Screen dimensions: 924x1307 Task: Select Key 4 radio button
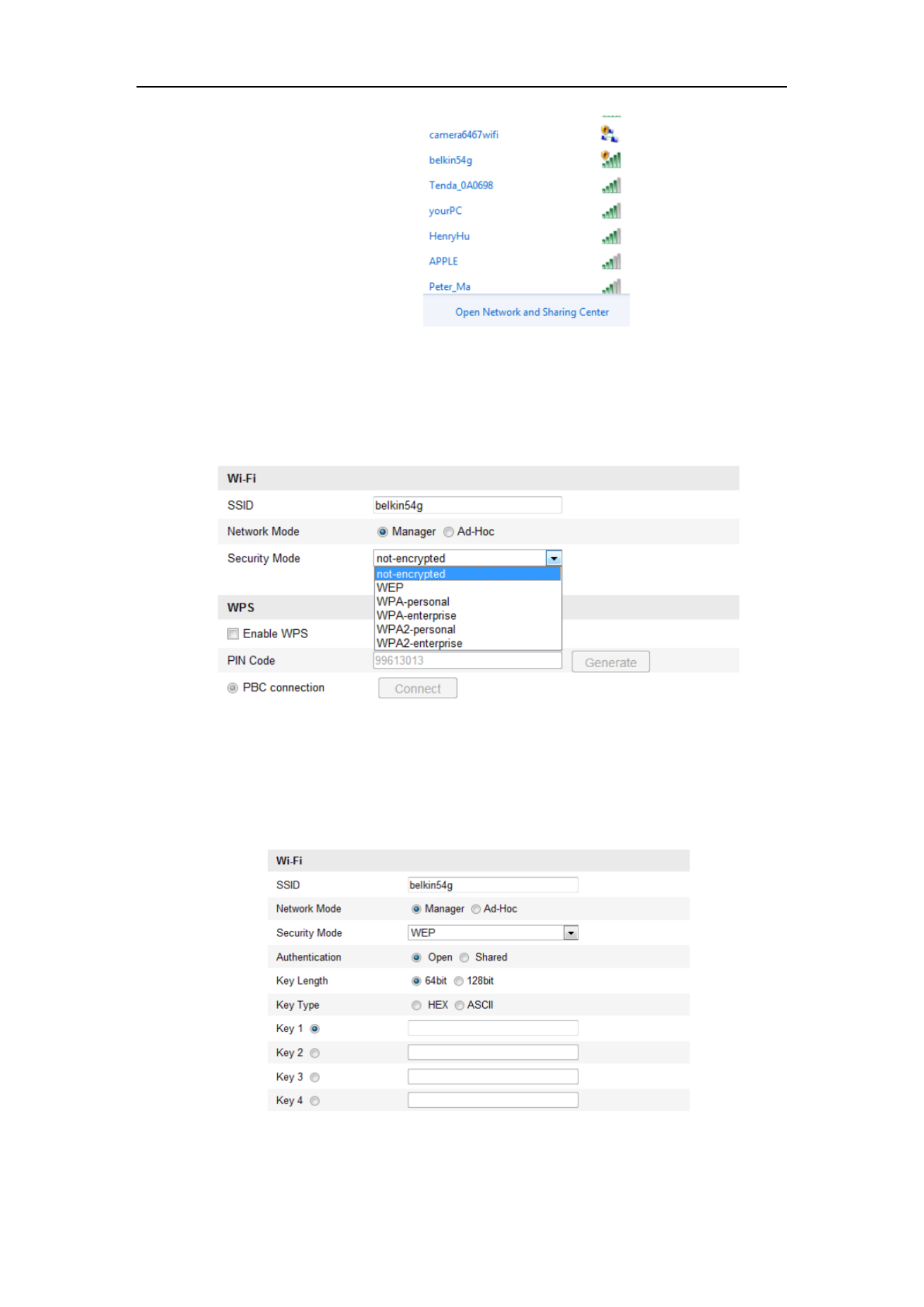coord(314,1101)
